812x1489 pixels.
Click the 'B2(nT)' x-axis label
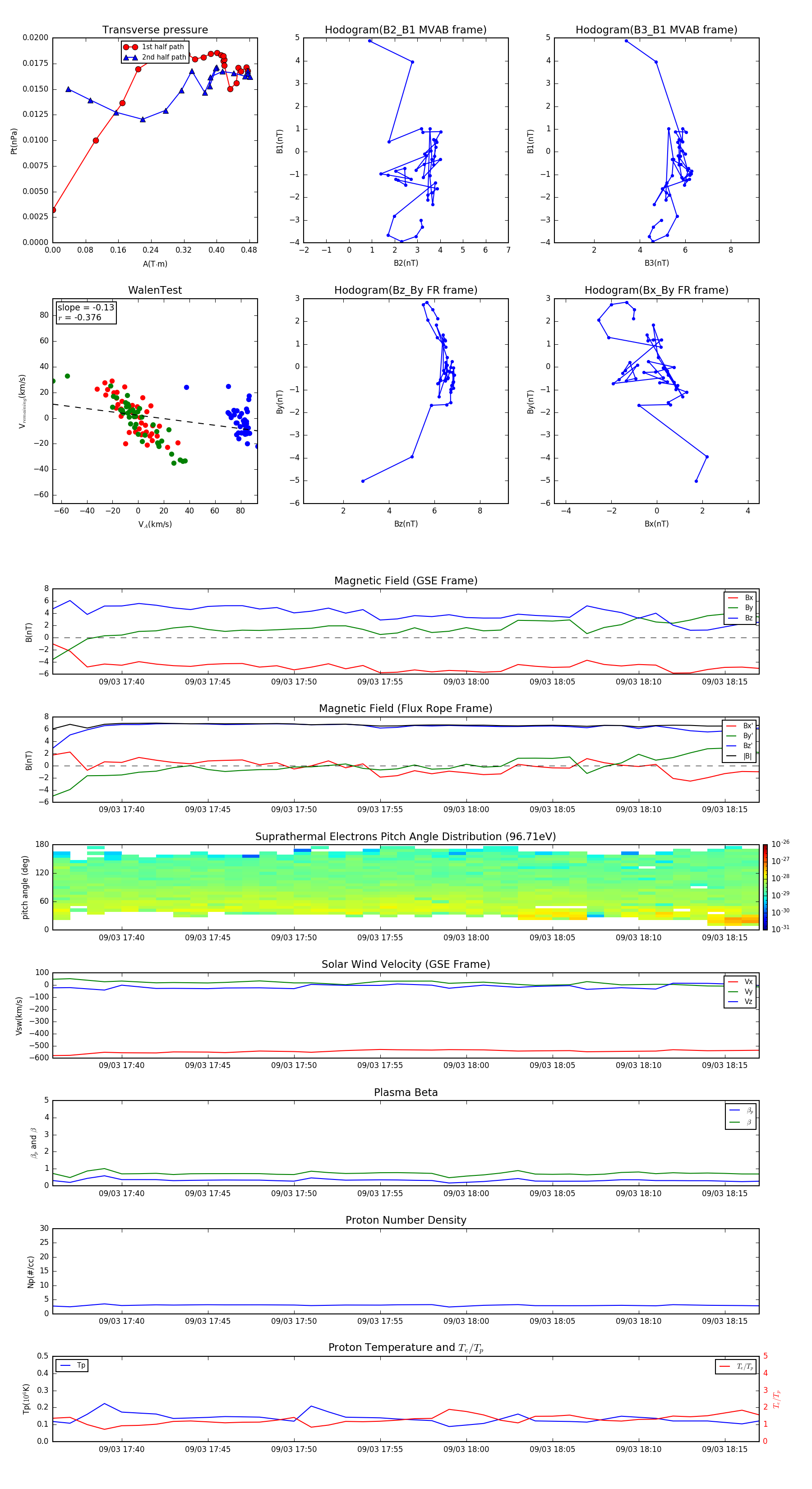(406, 263)
